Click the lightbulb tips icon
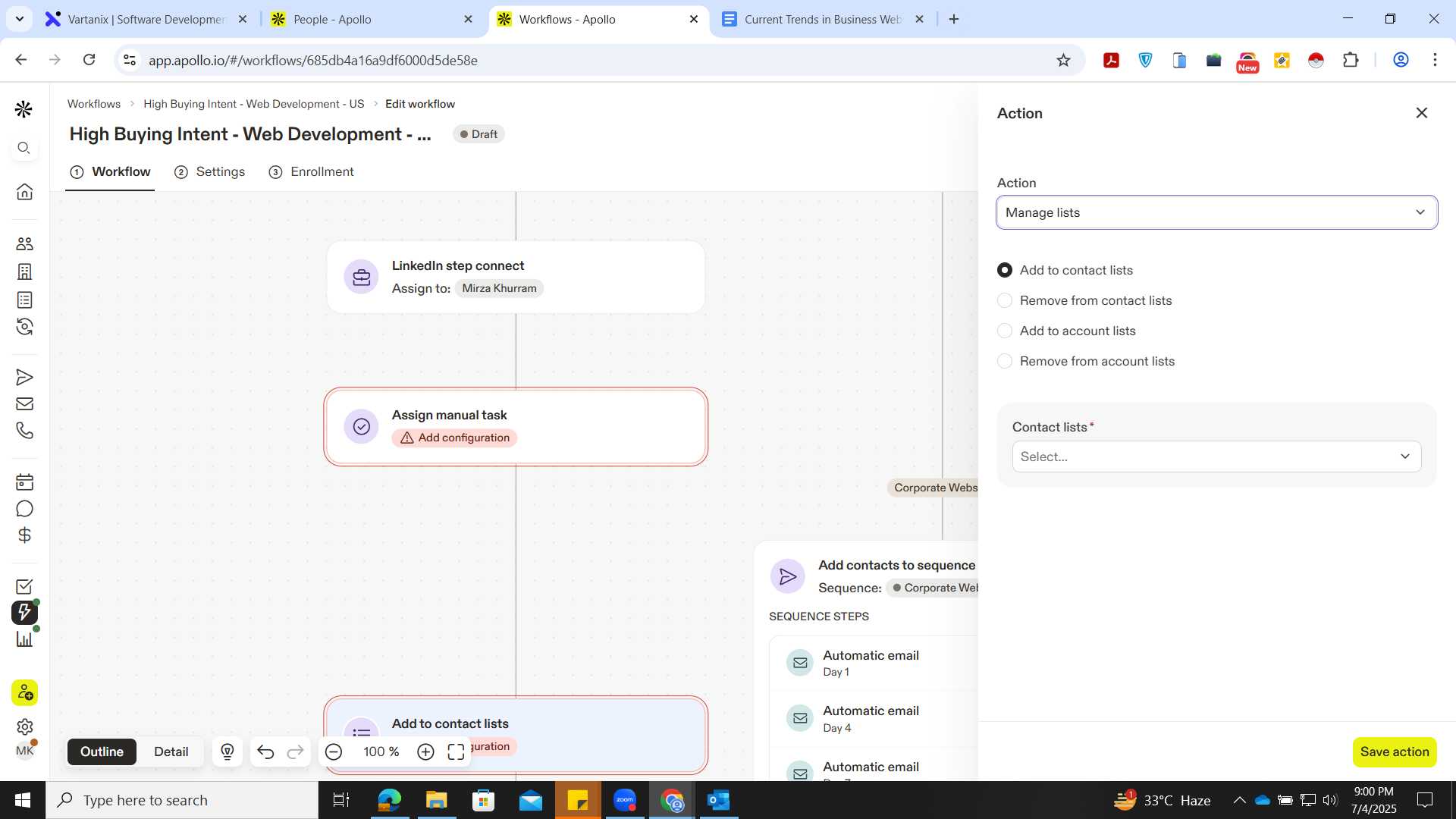This screenshot has width=1456, height=819. click(227, 752)
